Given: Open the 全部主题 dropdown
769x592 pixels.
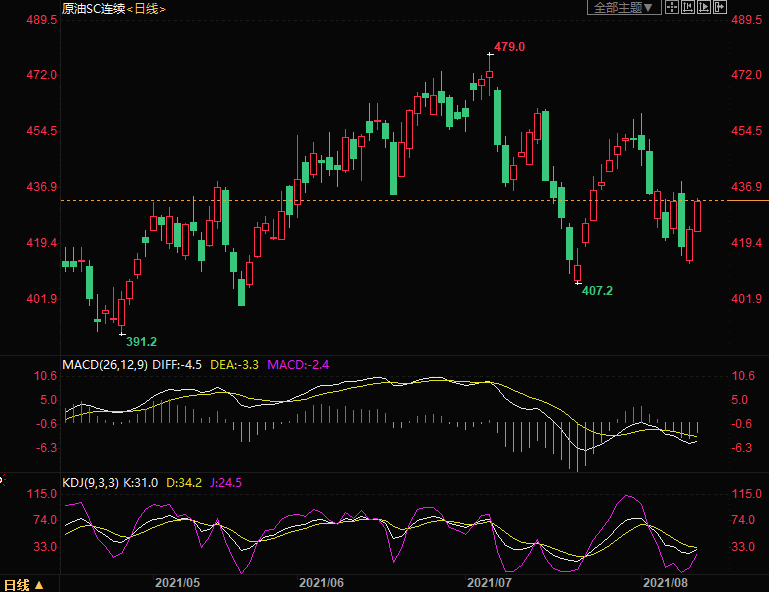Looking at the screenshot, I should click(624, 7).
